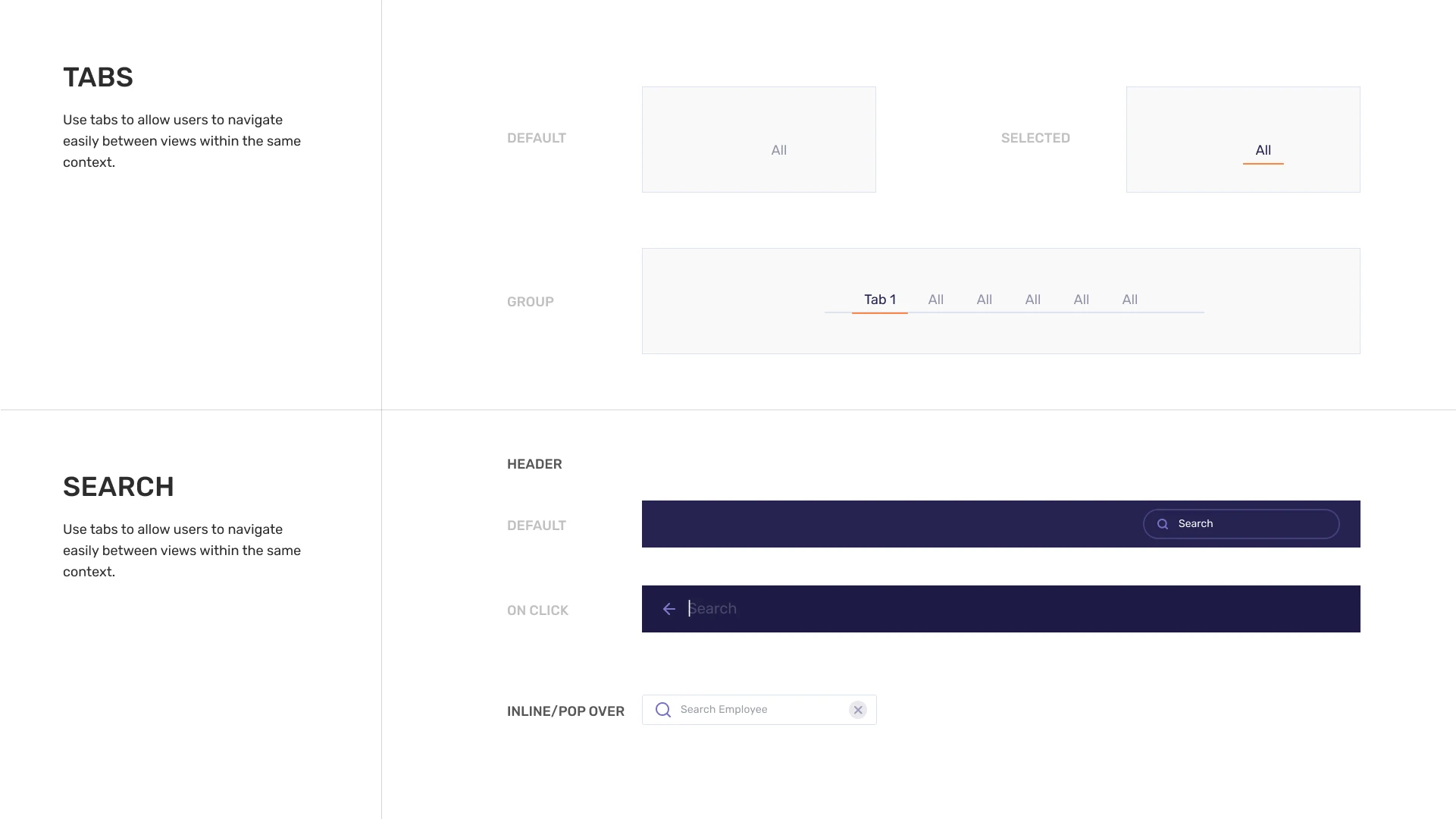Click the TABS section heading
Screen dimensions: 1456x819
click(x=98, y=77)
